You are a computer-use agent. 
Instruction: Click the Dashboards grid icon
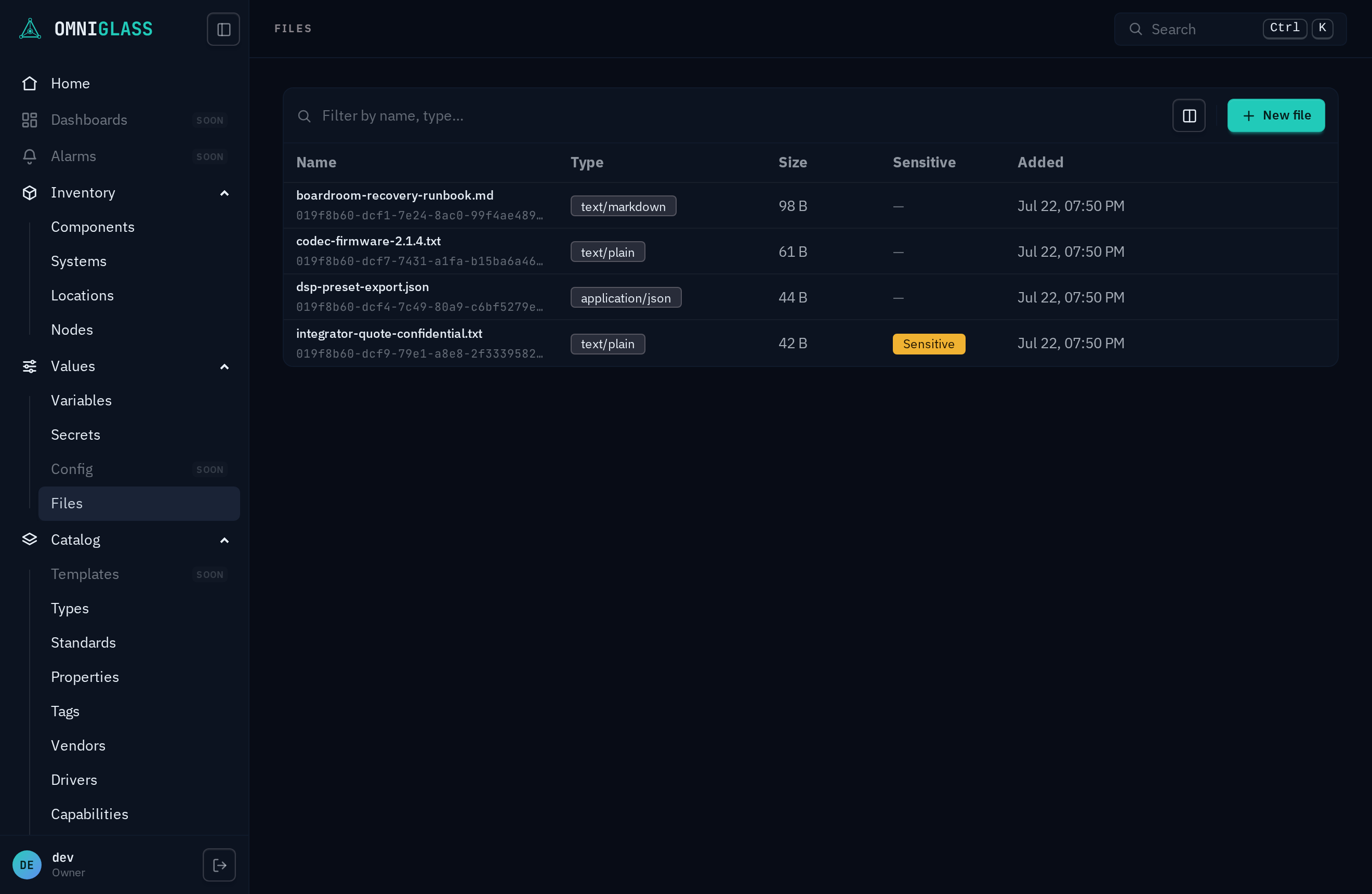(30, 120)
